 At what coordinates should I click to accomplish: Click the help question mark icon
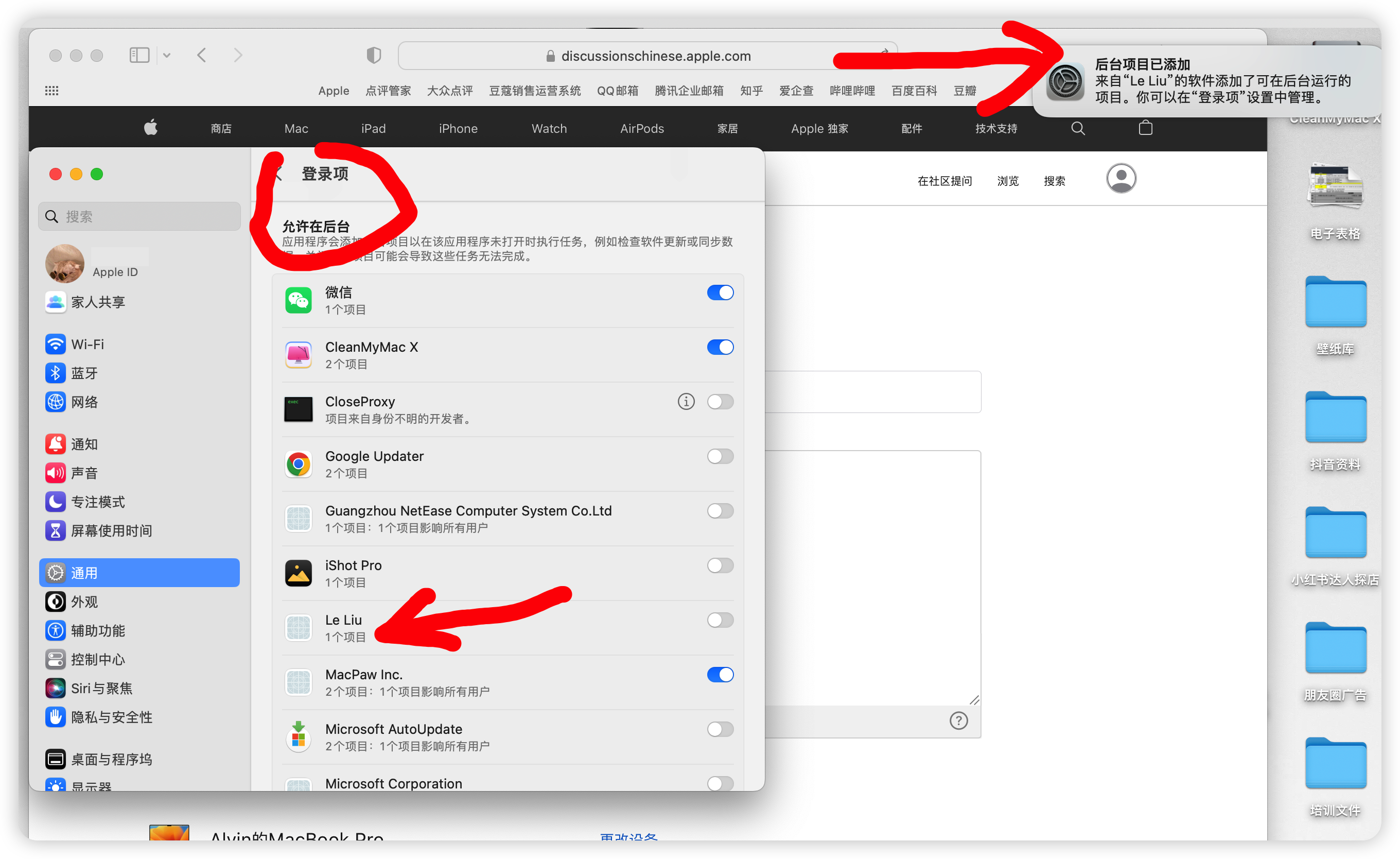pos(958,721)
